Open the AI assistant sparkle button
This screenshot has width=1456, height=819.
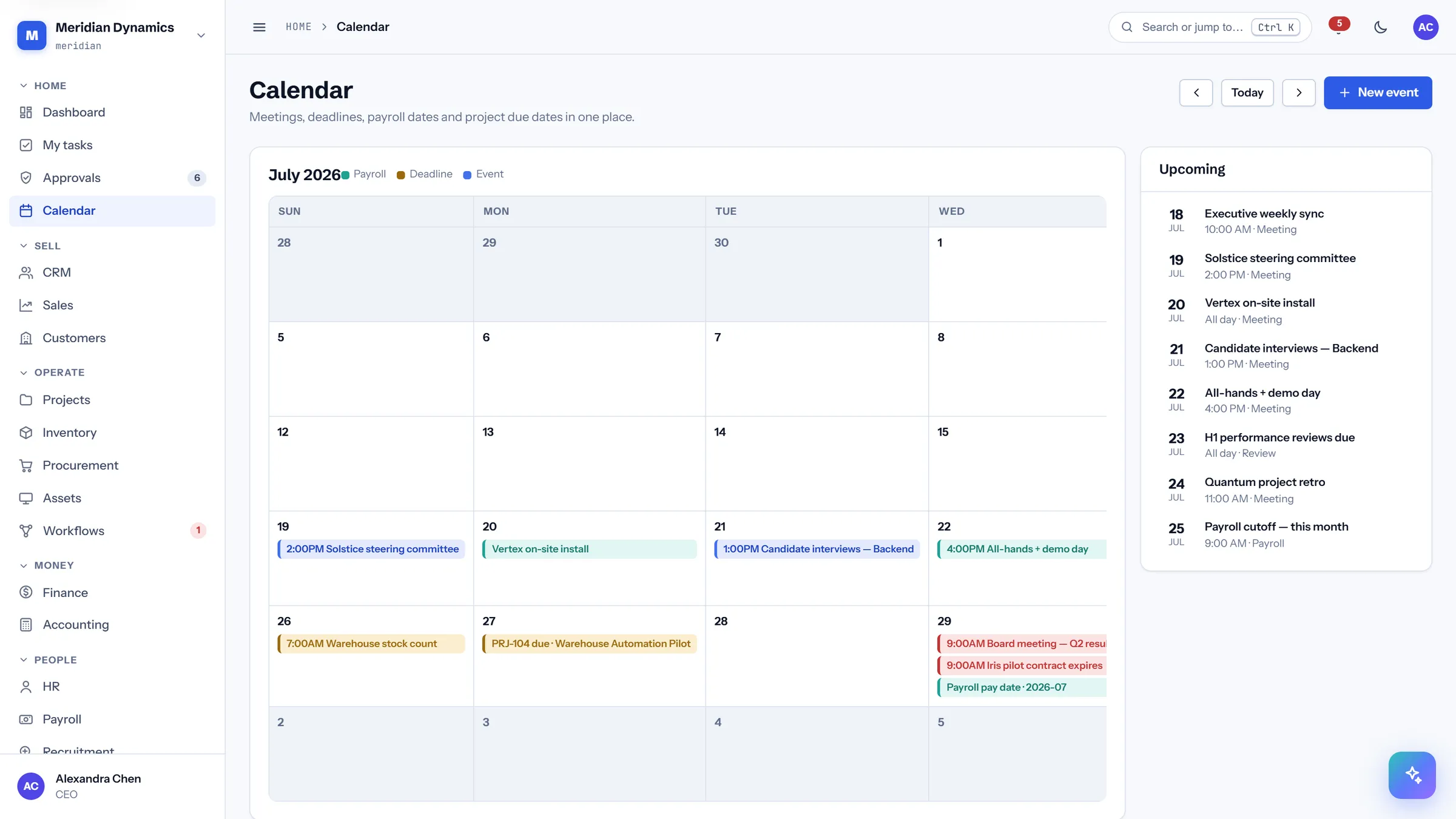(x=1412, y=775)
